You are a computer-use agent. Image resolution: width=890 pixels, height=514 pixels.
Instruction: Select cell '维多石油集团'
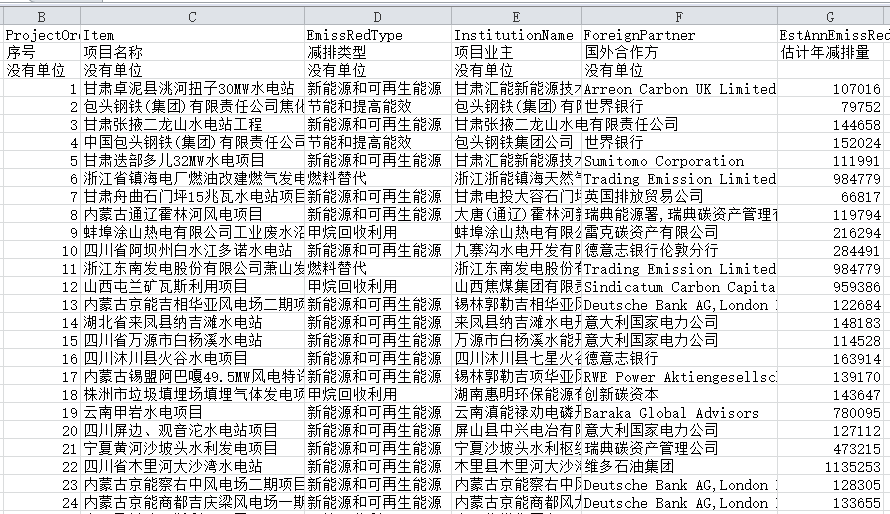[679, 466]
